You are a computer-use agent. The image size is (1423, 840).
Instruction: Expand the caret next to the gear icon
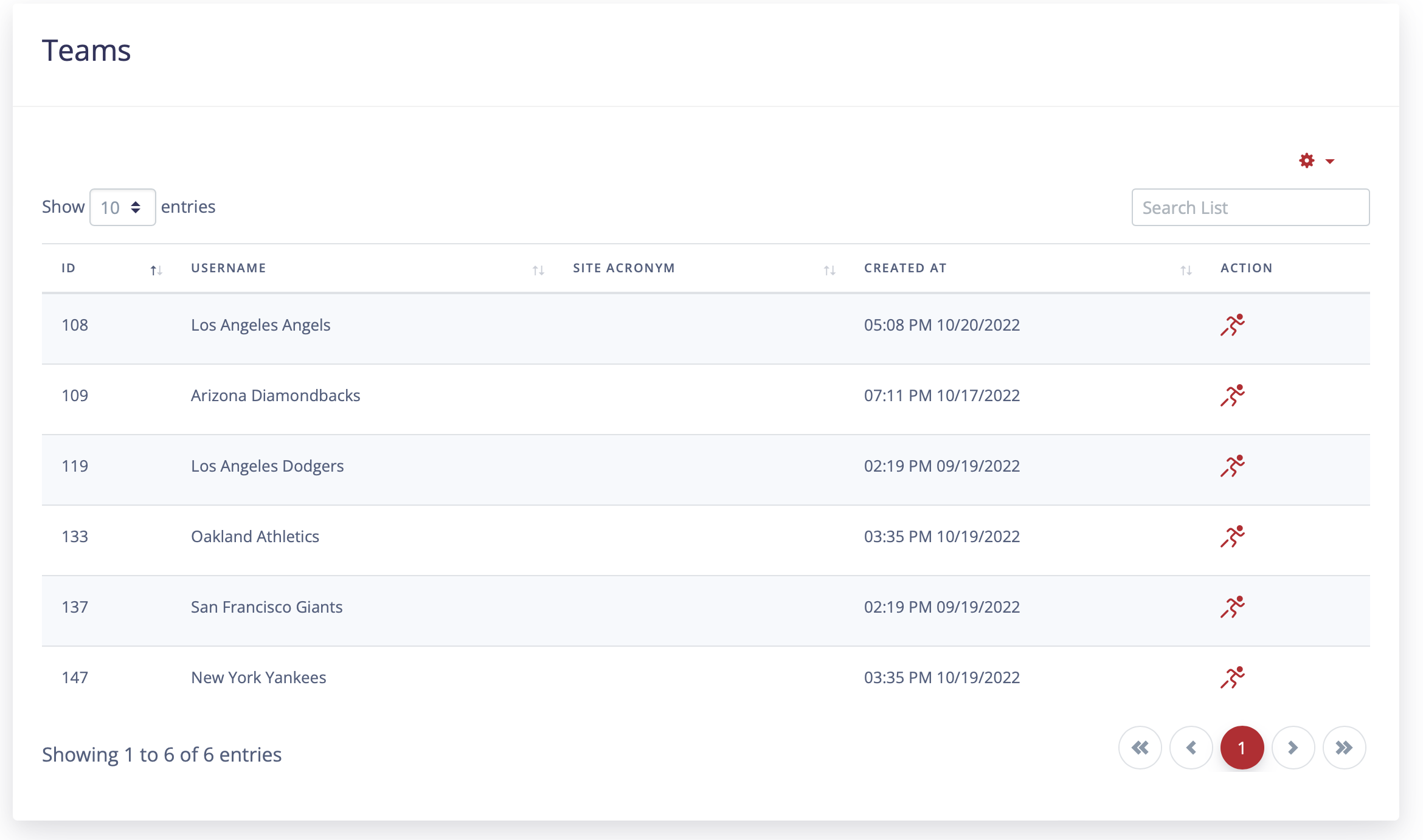(x=1330, y=162)
